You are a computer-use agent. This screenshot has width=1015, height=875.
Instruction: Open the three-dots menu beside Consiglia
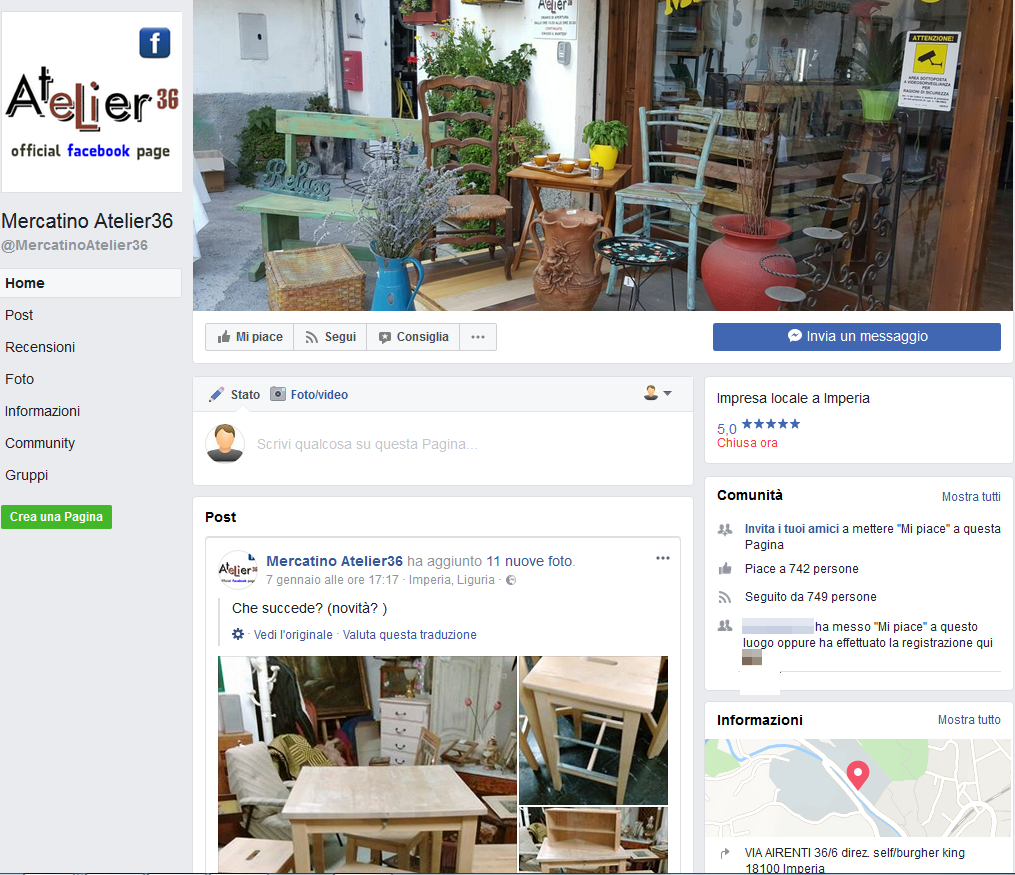pos(478,337)
